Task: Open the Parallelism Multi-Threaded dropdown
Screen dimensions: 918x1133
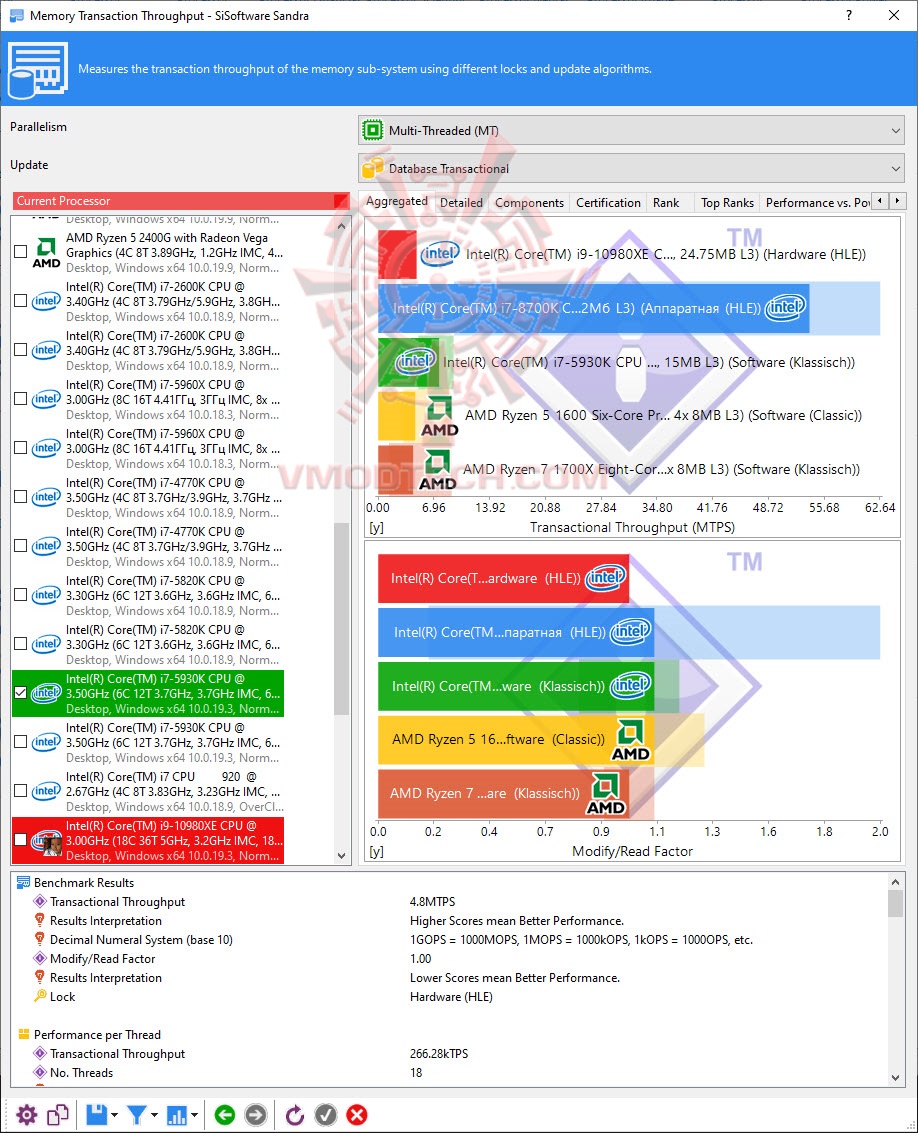Action: (x=631, y=131)
